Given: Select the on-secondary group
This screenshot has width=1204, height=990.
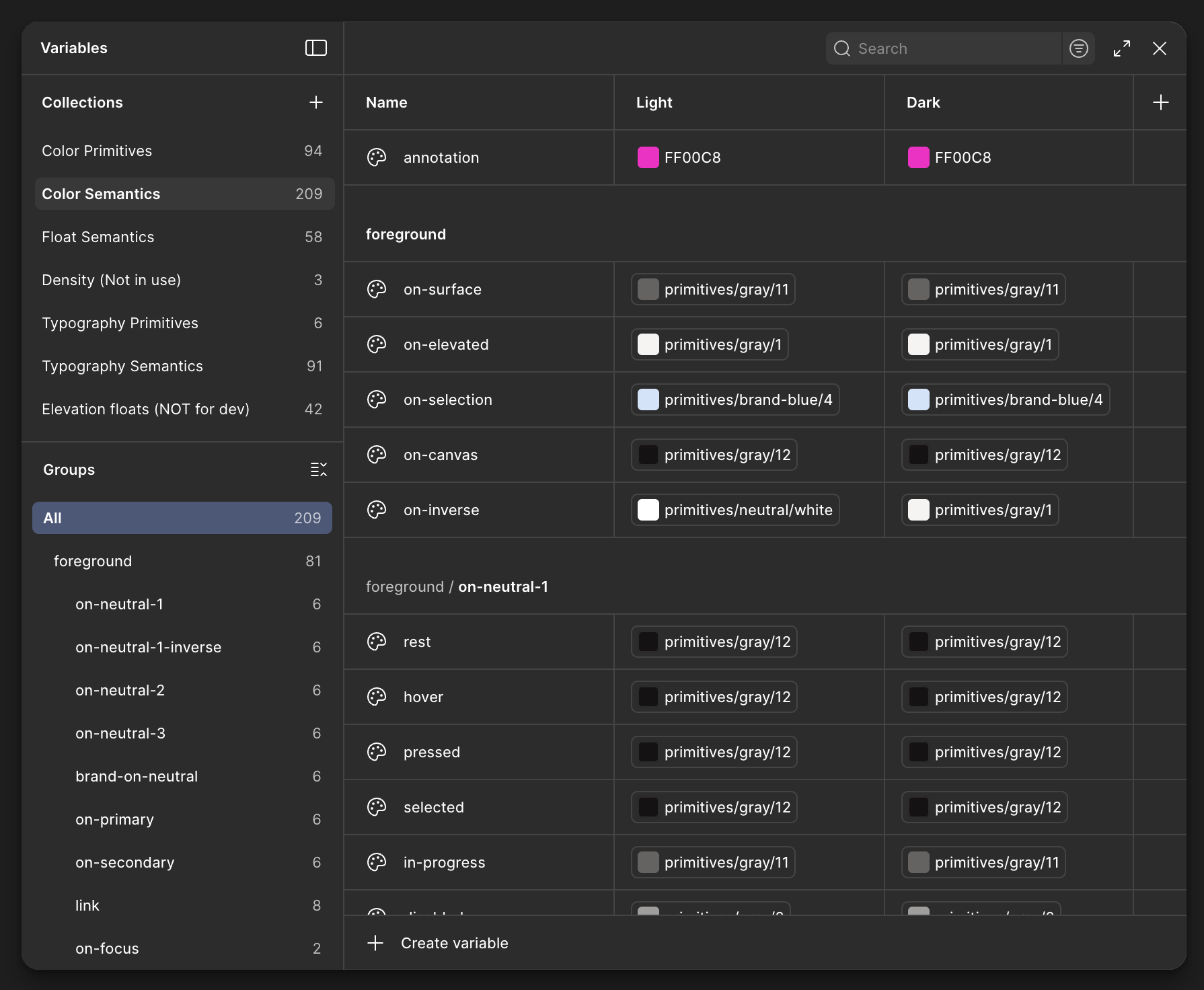Looking at the screenshot, I should click(182, 862).
